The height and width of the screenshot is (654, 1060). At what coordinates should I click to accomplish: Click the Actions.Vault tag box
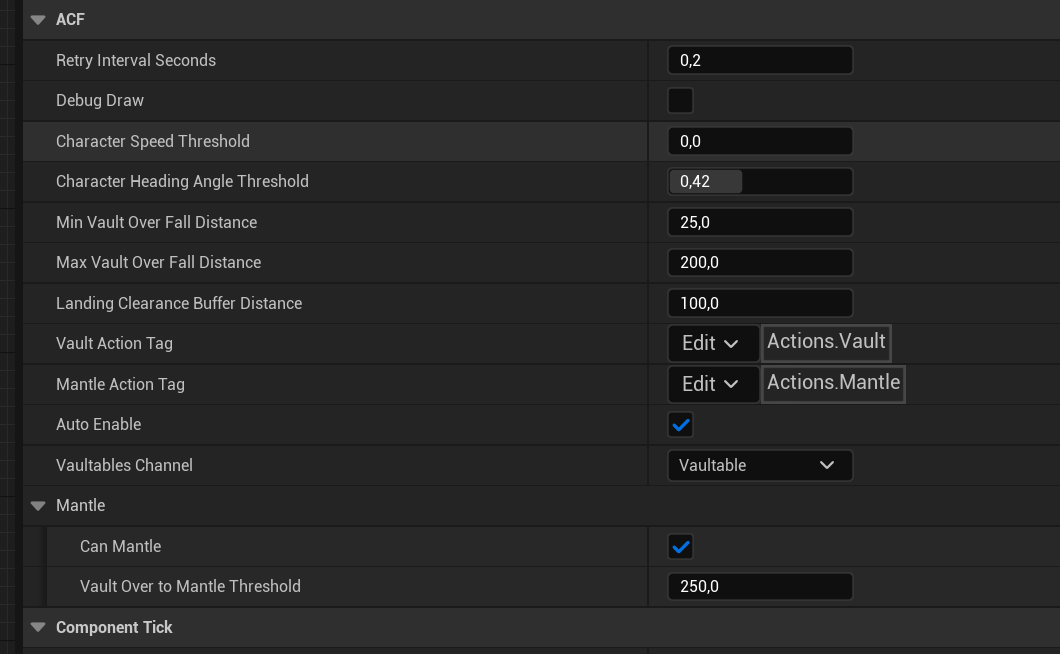[826, 342]
